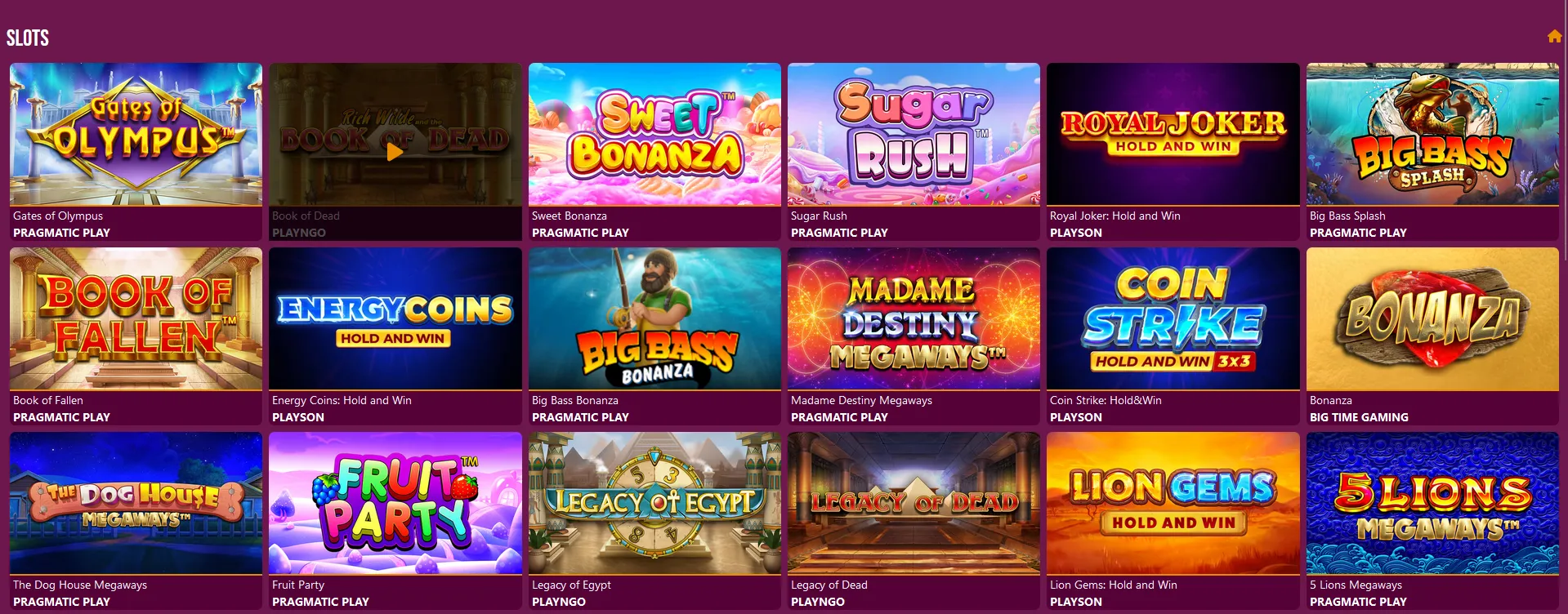Launch the Sweet Bonanza game tile

pos(654,134)
